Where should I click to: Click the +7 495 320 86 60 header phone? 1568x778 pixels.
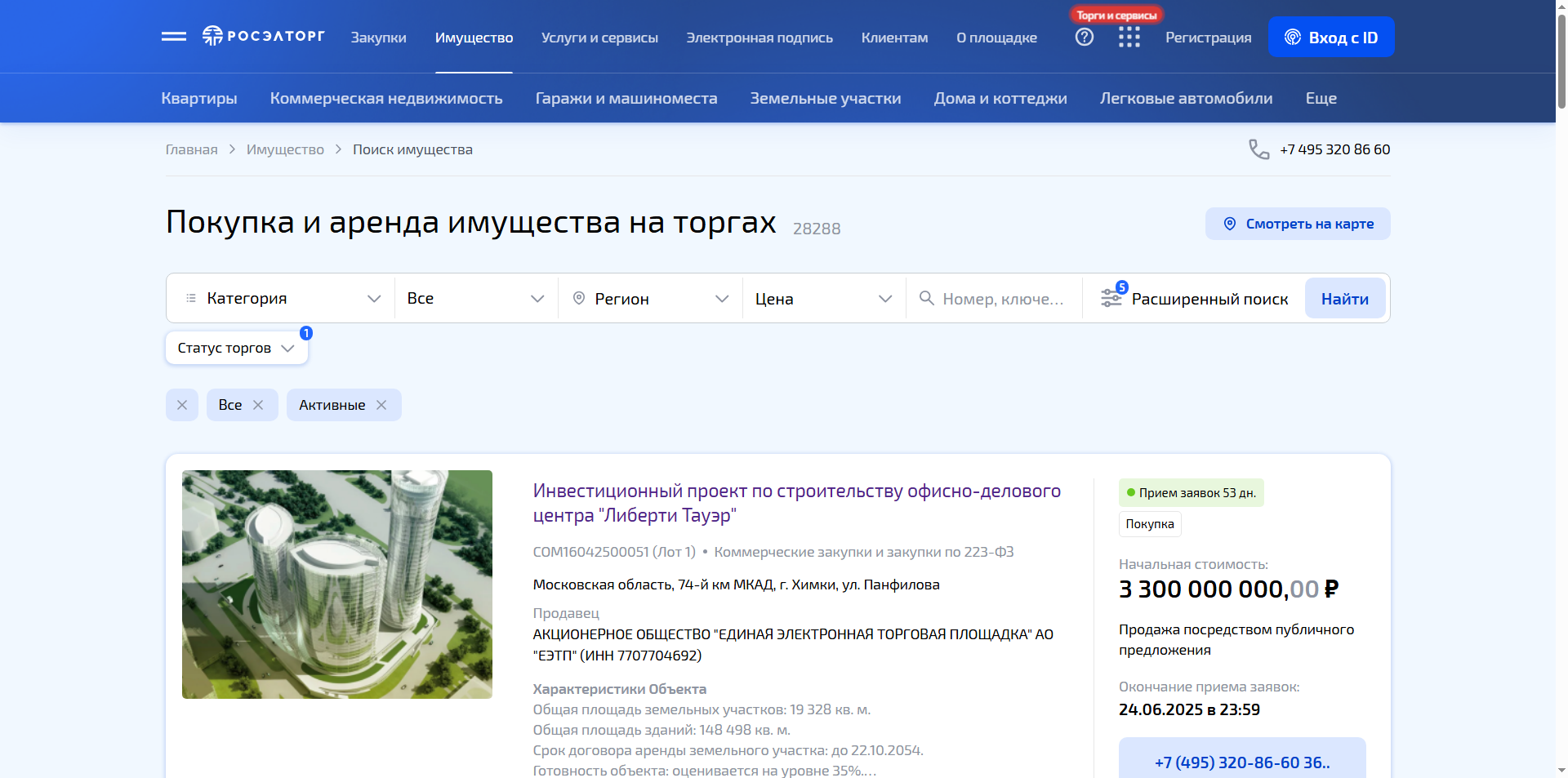(1334, 149)
